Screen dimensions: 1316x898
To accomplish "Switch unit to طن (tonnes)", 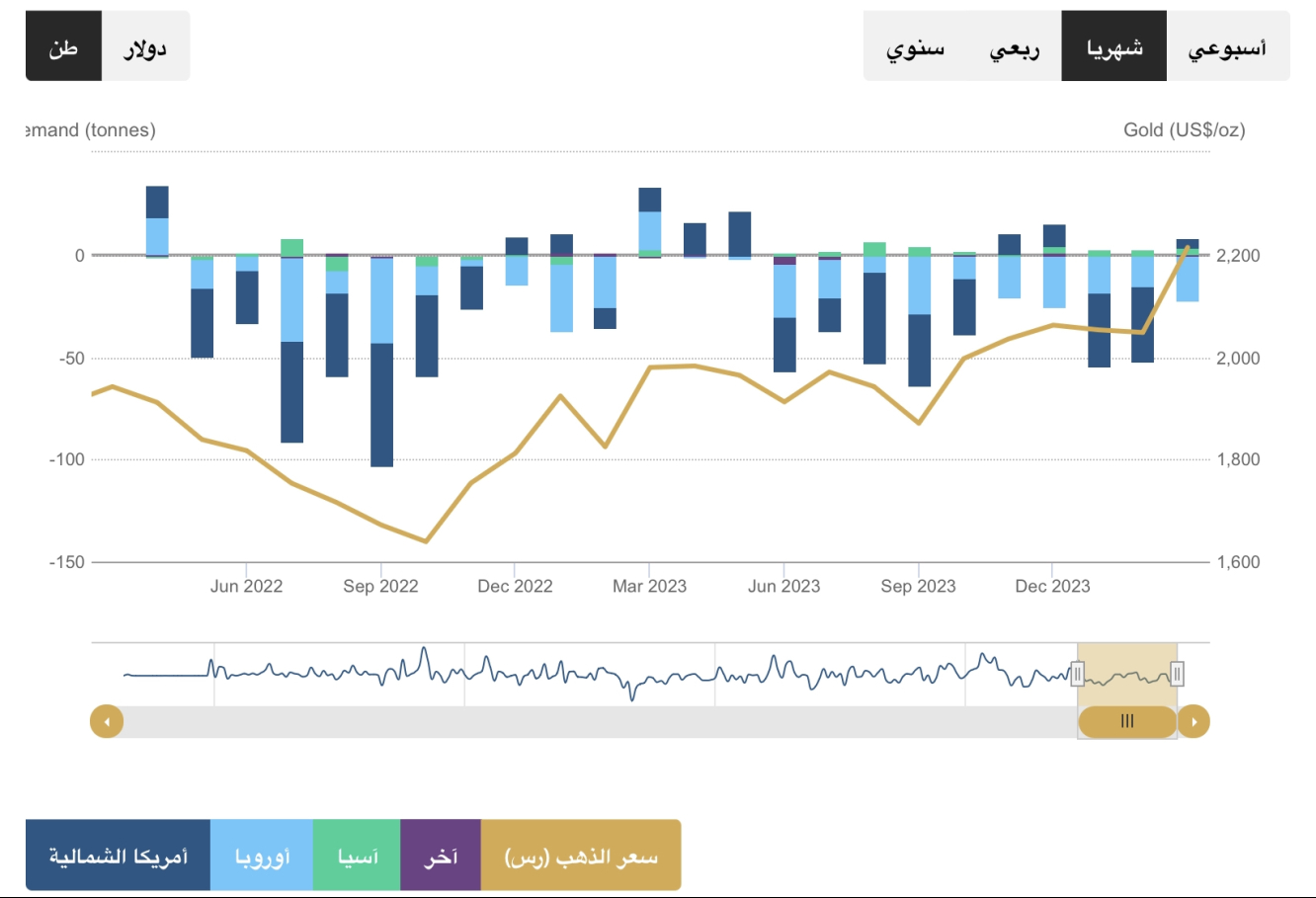I will [x=63, y=46].
